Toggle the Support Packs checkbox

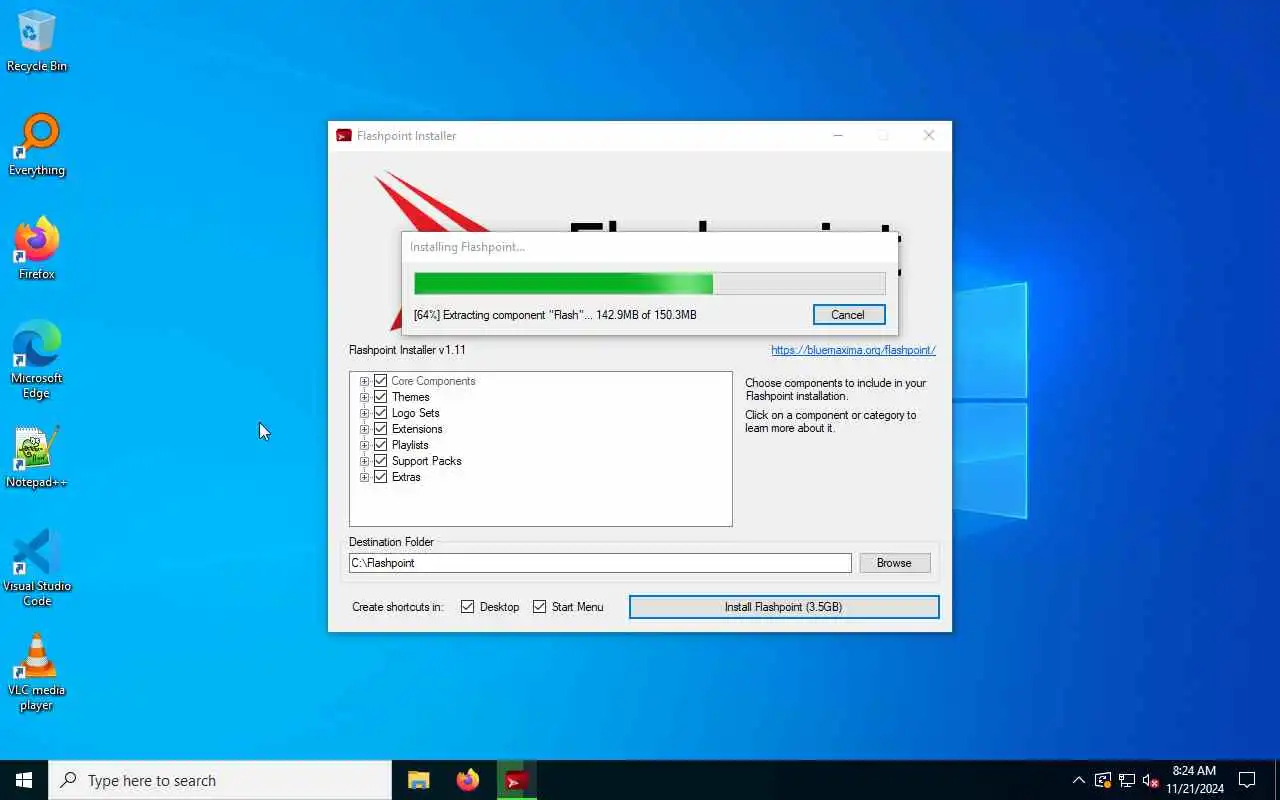coord(380,461)
